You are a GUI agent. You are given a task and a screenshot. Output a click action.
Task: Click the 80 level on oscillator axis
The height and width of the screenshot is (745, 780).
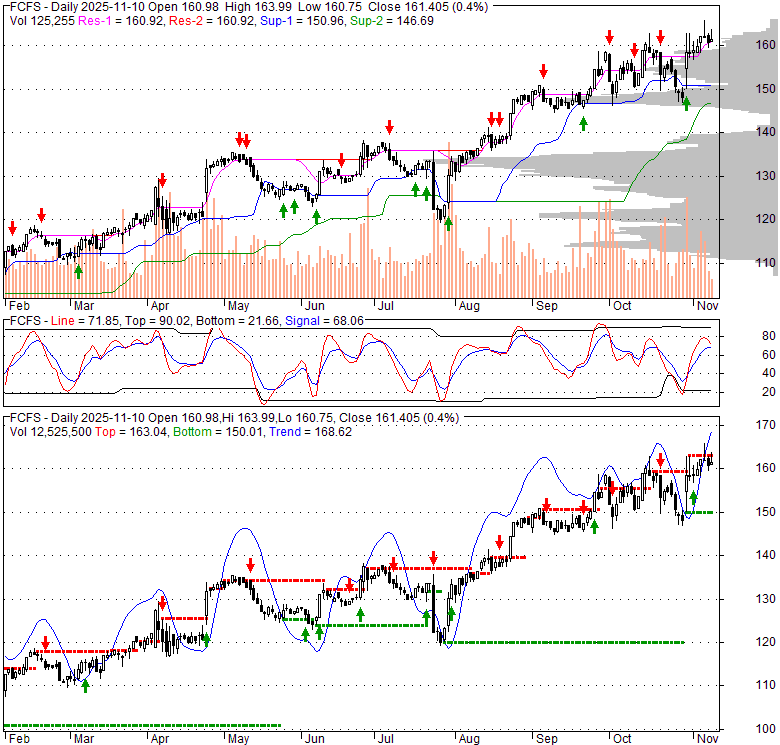click(769, 336)
